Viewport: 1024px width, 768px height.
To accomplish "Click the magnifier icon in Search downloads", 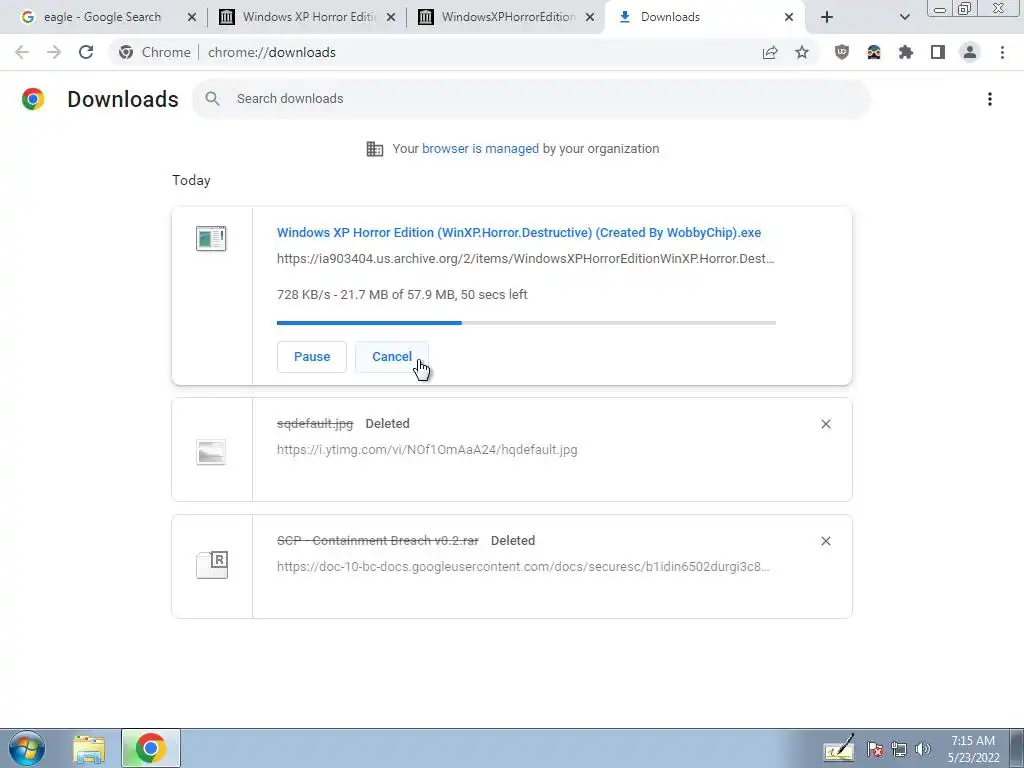I will [212, 99].
